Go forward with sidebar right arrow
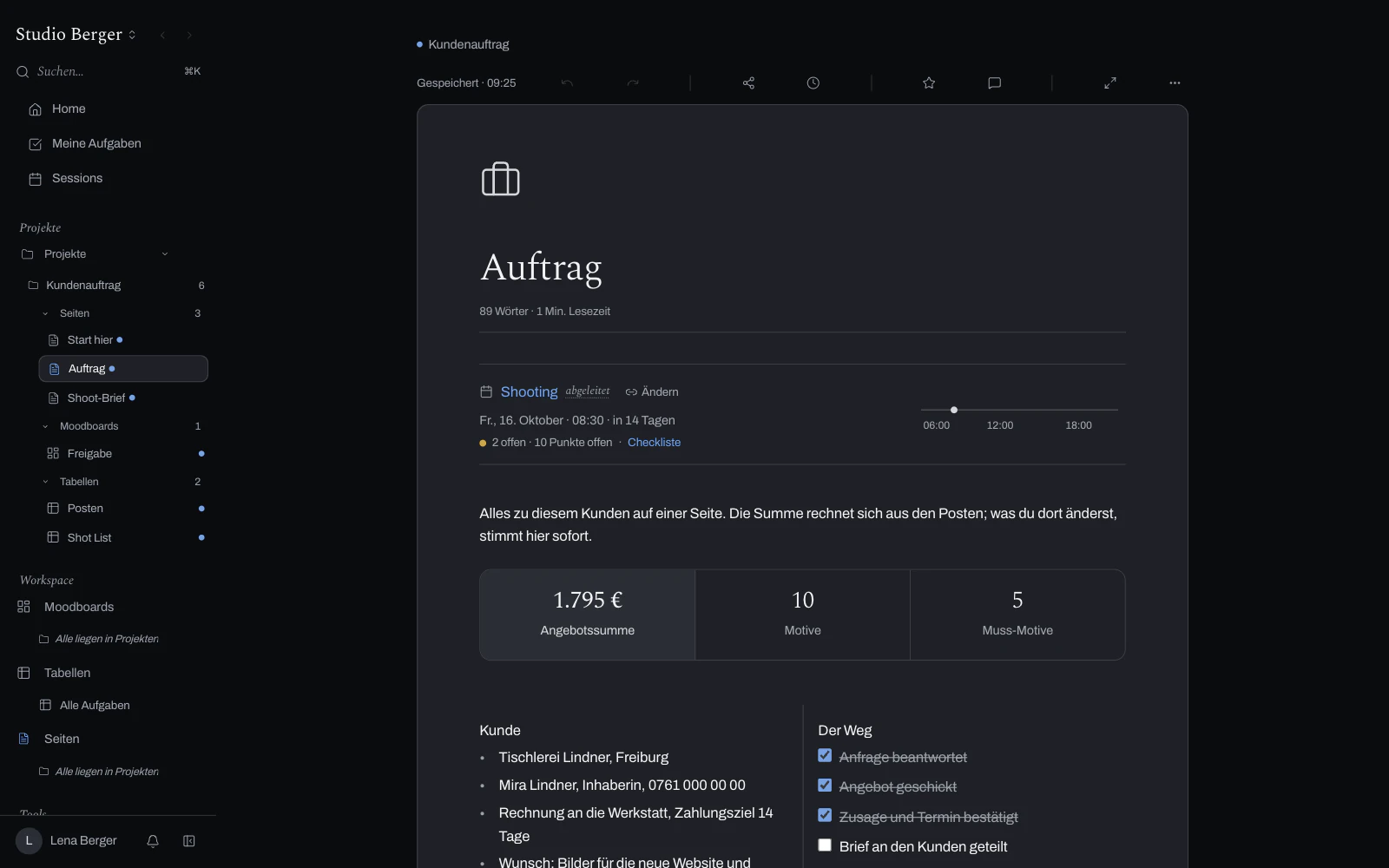The height and width of the screenshot is (868, 1389). click(x=189, y=36)
